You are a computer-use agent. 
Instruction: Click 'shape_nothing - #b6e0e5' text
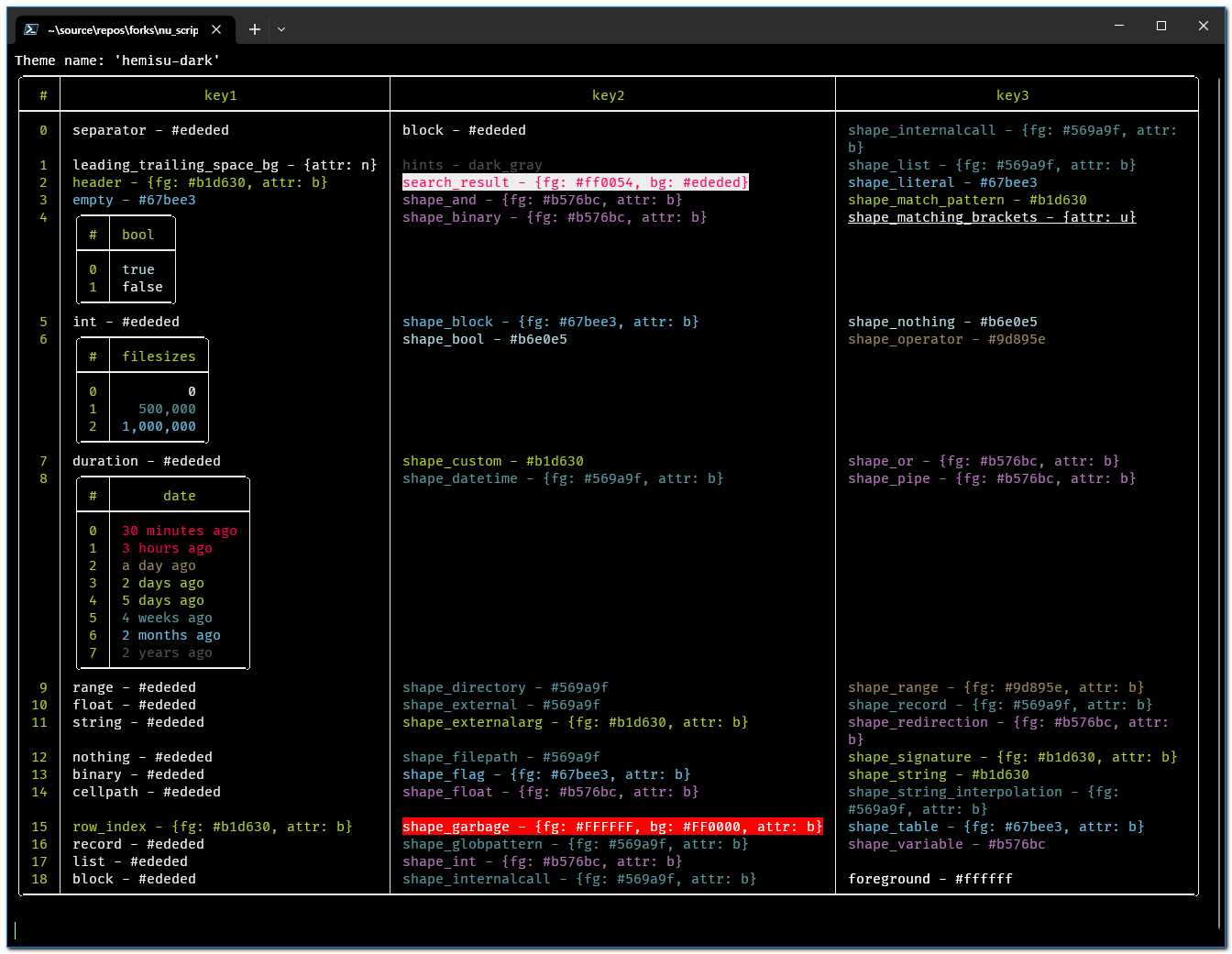point(942,322)
